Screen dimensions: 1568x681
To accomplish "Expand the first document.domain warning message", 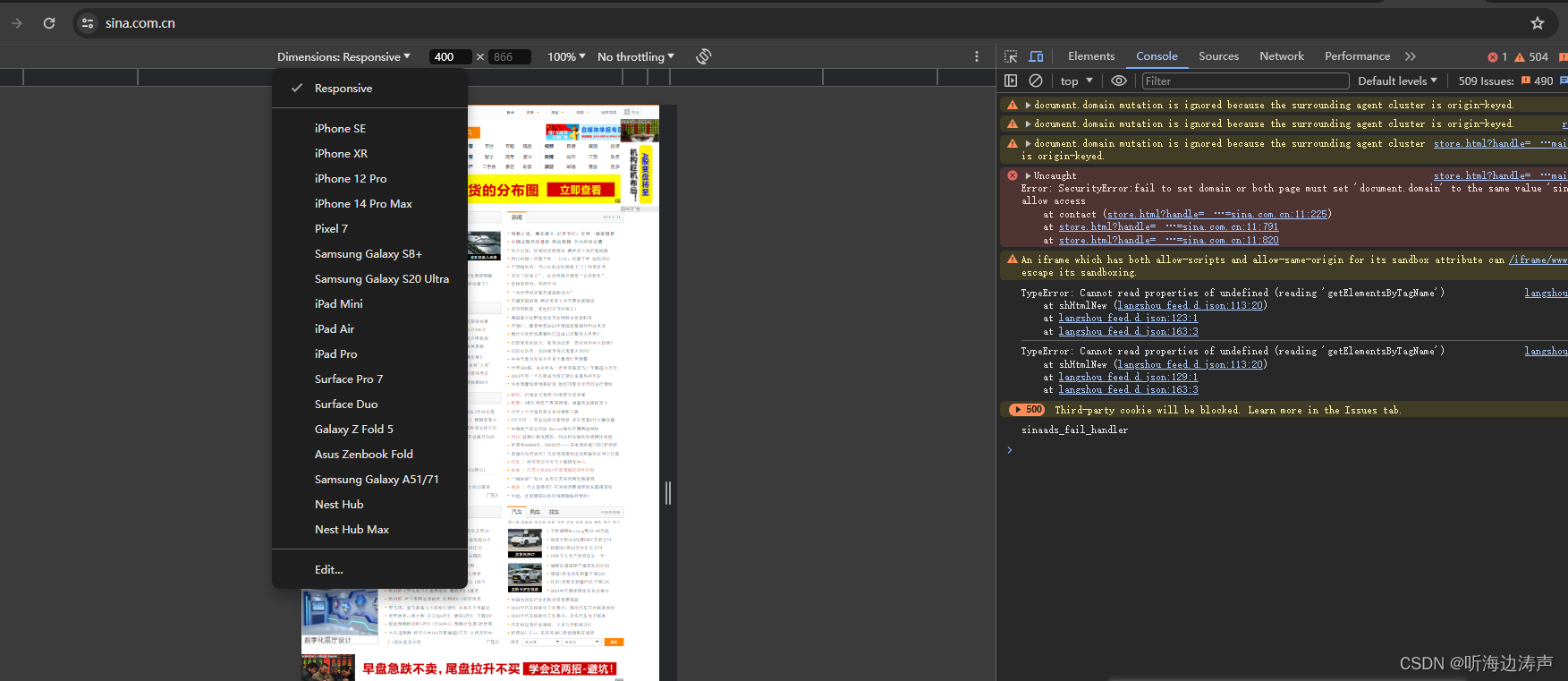I will [x=1028, y=106].
